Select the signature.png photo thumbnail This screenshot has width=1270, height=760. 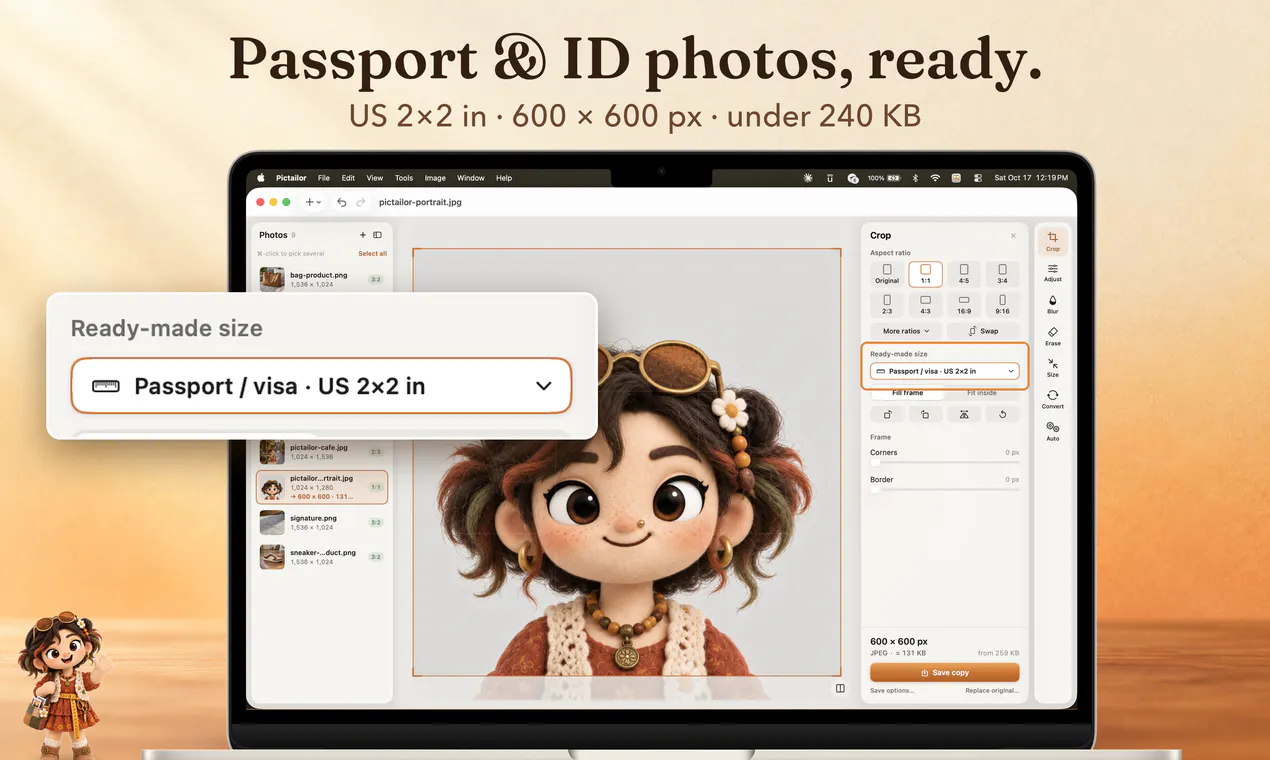pos(272,523)
